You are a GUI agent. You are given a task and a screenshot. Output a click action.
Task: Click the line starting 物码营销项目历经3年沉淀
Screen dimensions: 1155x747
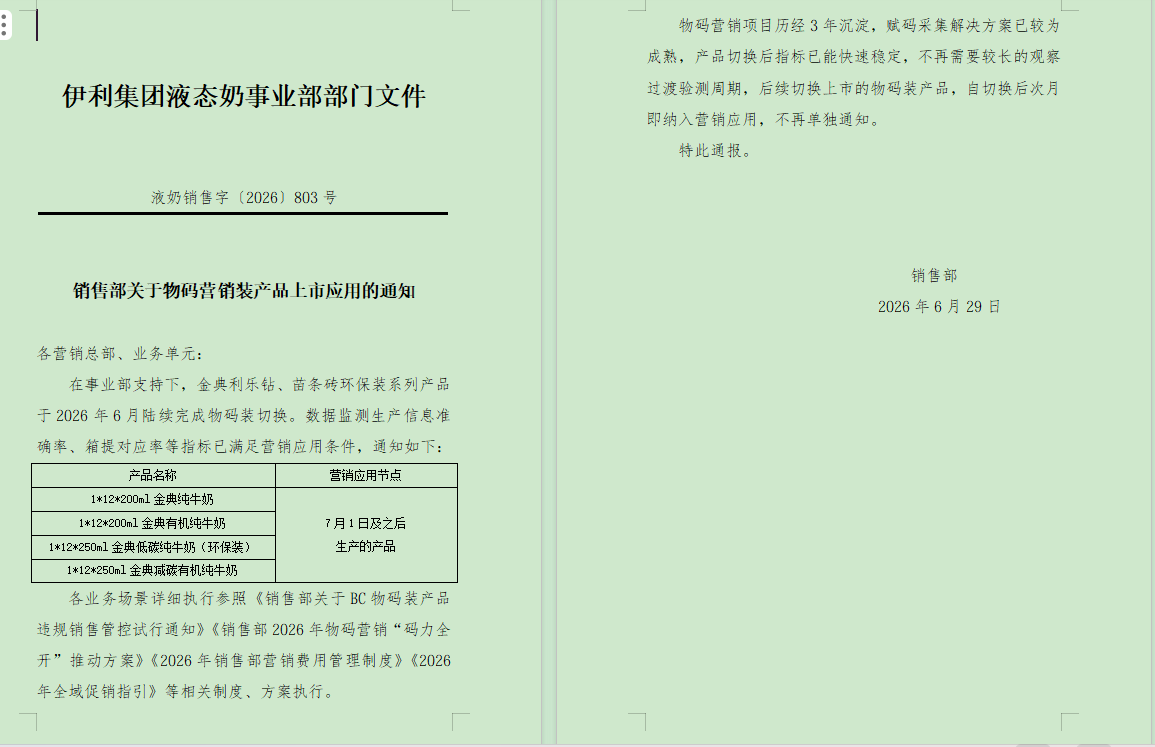pos(869,26)
